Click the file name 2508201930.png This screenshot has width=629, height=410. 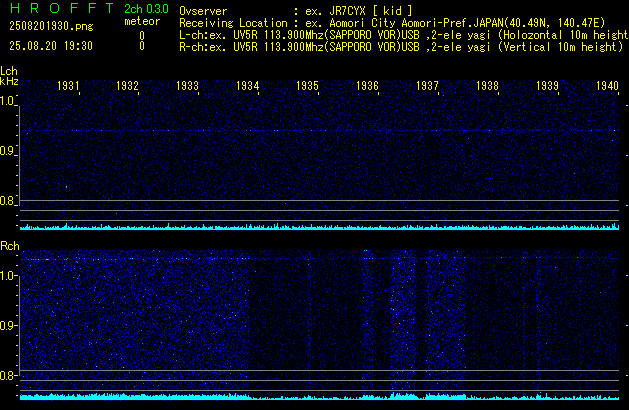(51, 26)
